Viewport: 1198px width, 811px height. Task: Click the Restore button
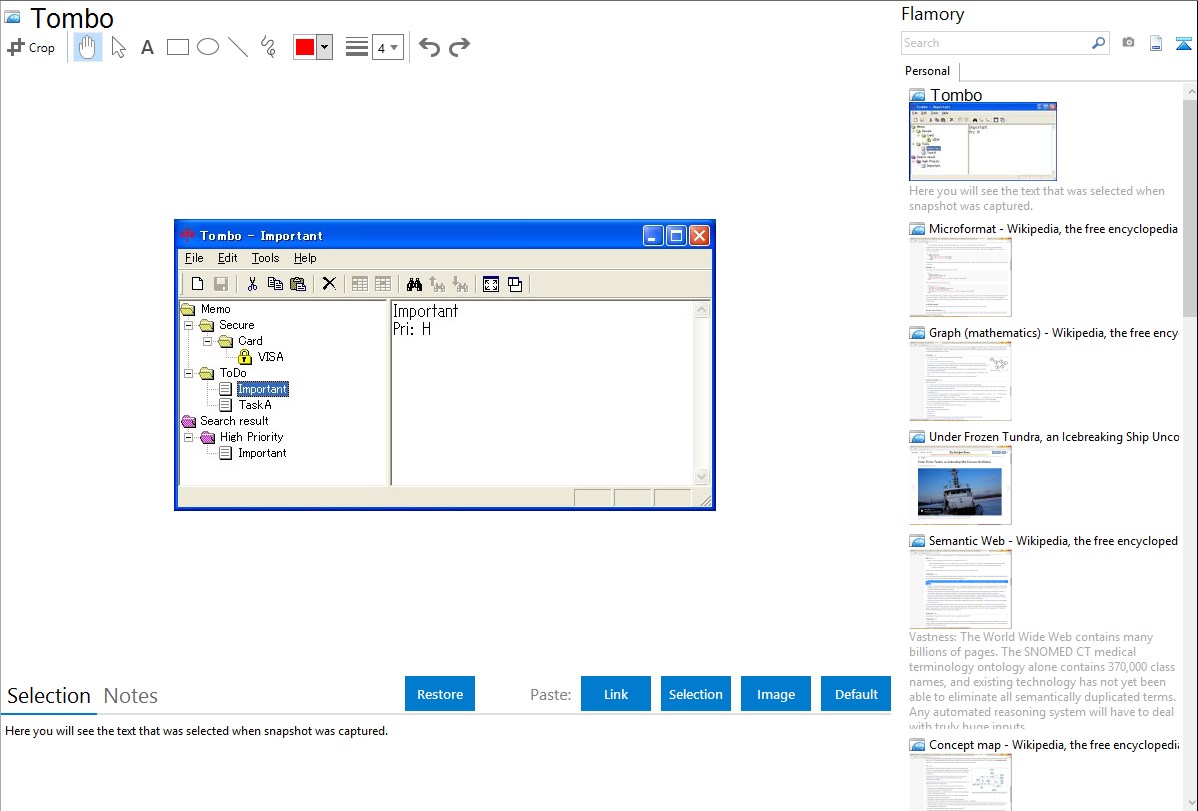click(440, 694)
